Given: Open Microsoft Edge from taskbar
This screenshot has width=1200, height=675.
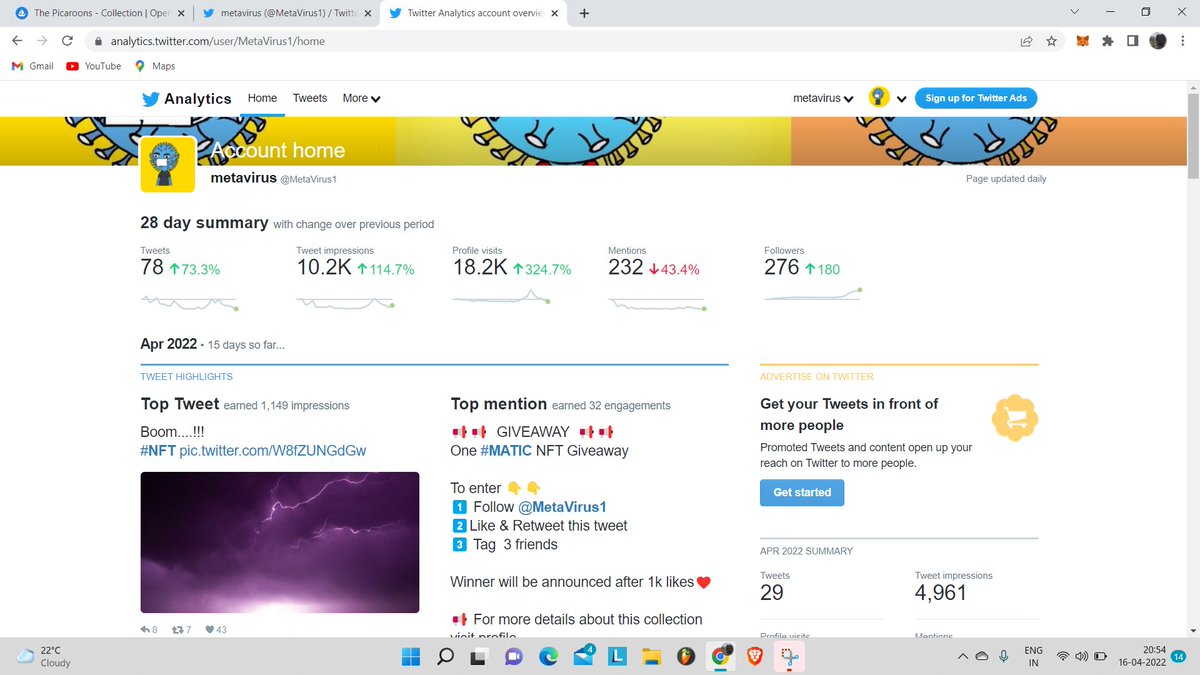Looking at the screenshot, I should point(549,657).
